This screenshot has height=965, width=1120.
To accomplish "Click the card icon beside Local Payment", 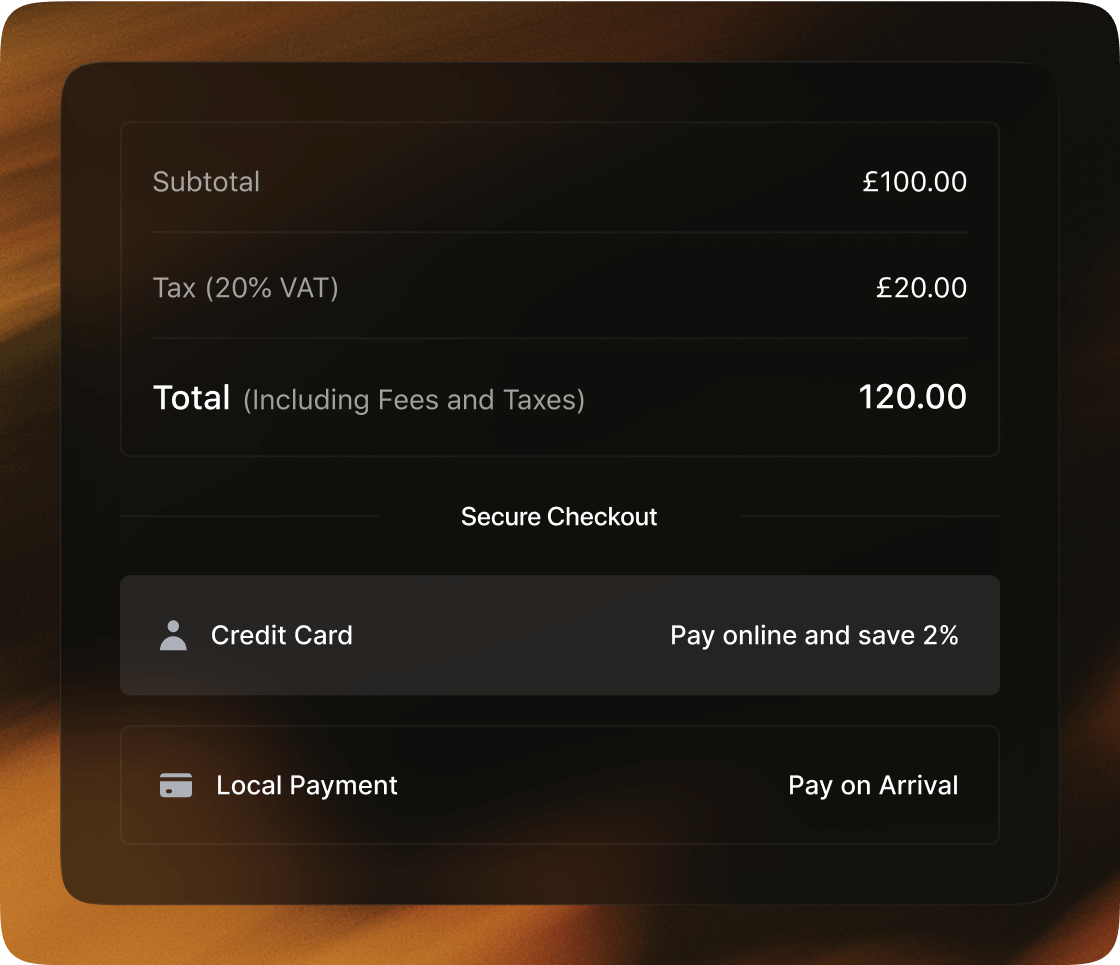I will tap(176, 785).
